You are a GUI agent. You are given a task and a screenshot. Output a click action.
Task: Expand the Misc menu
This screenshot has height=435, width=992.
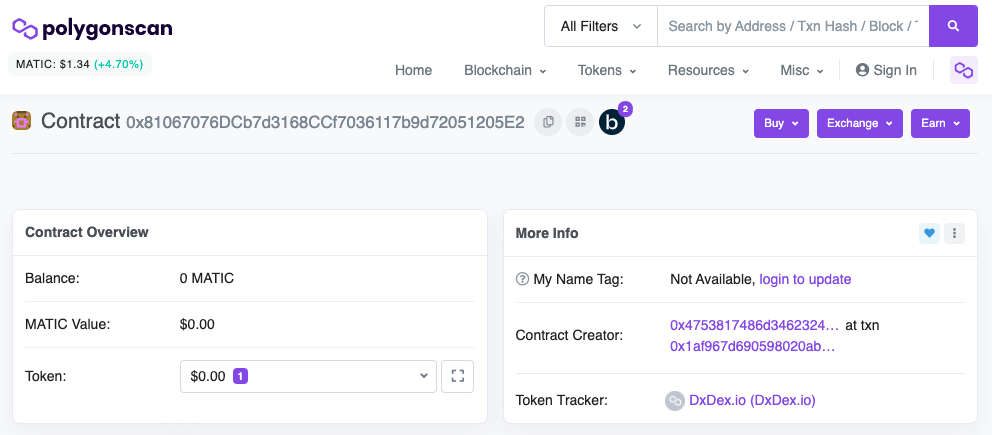pos(802,71)
